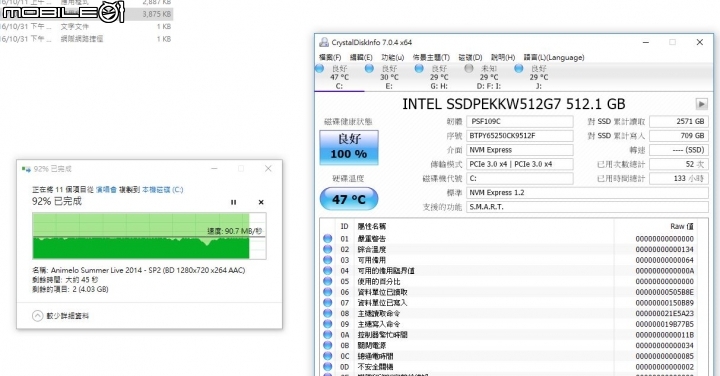Click the interface field NVM Express

(520, 150)
